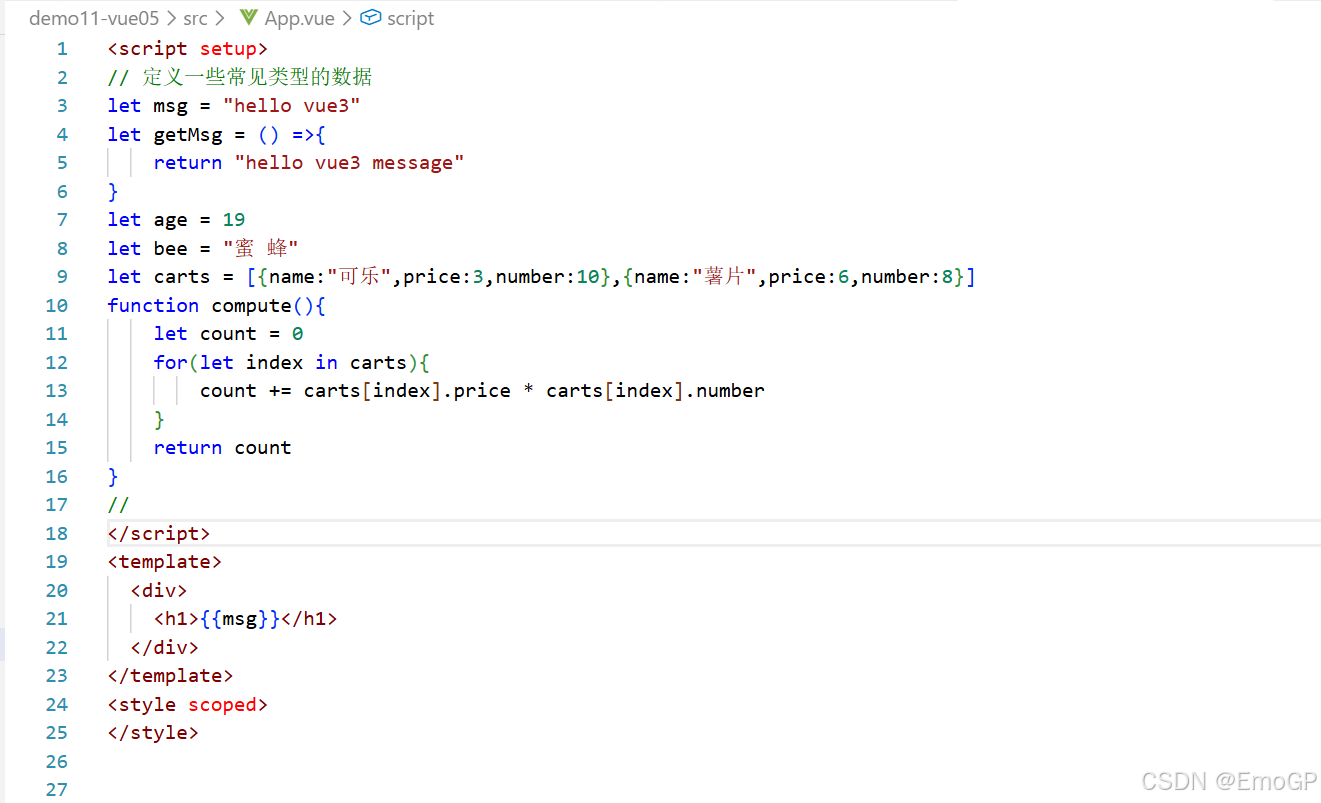1321x803 pixels.
Task: Click the number 19 on age line
Action: pos(234,220)
